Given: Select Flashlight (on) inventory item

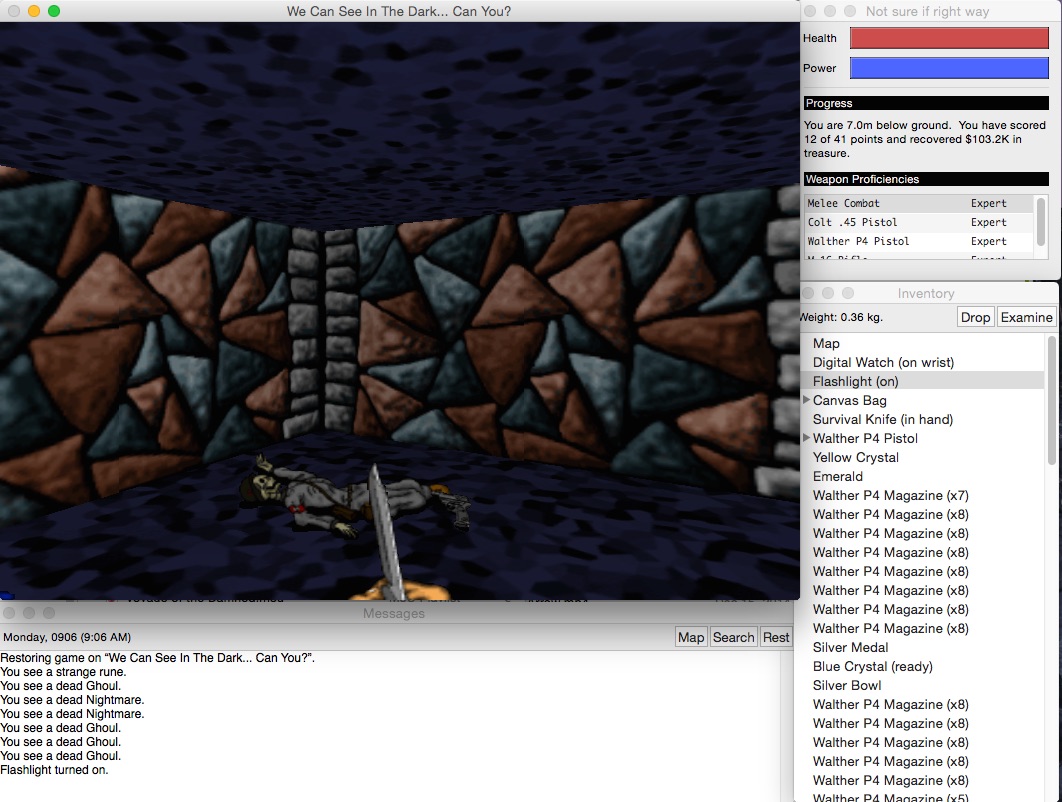Looking at the screenshot, I should (x=922, y=381).
